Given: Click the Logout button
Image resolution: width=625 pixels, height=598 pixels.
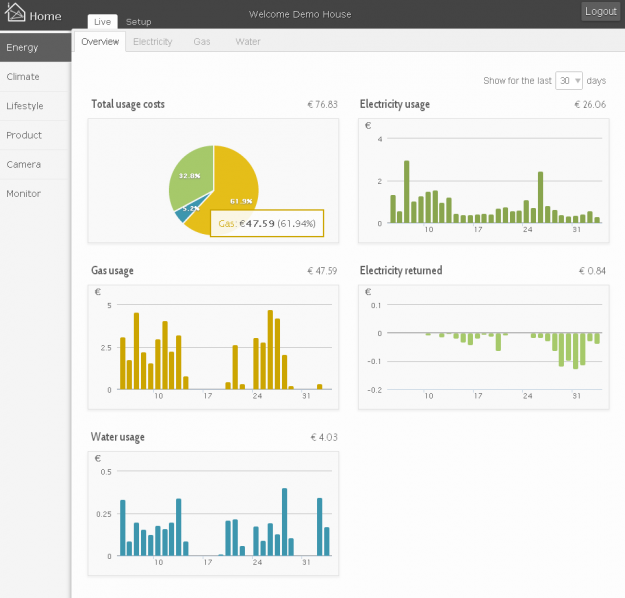Looking at the screenshot, I should point(601,11).
